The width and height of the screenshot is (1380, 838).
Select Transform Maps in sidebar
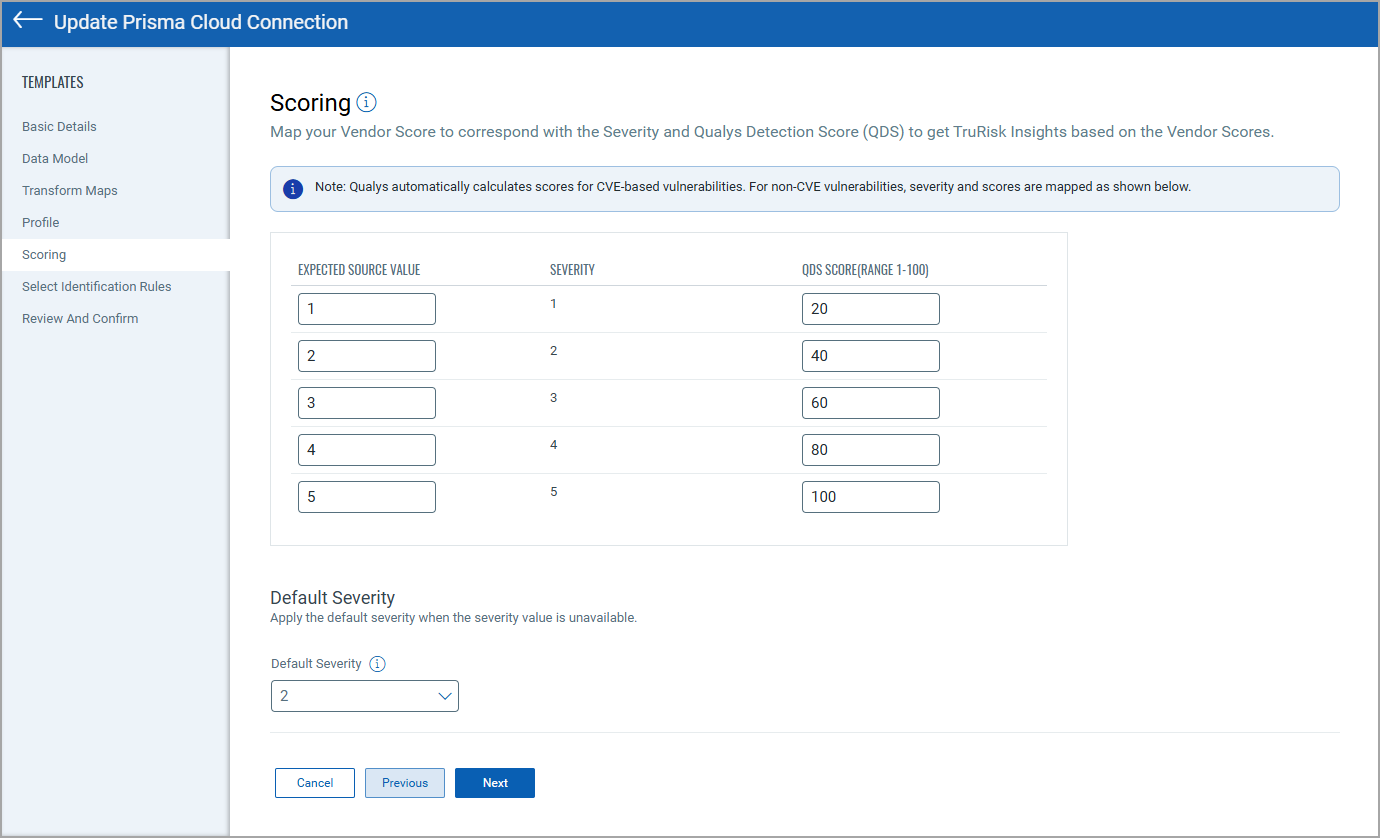click(70, 191)
